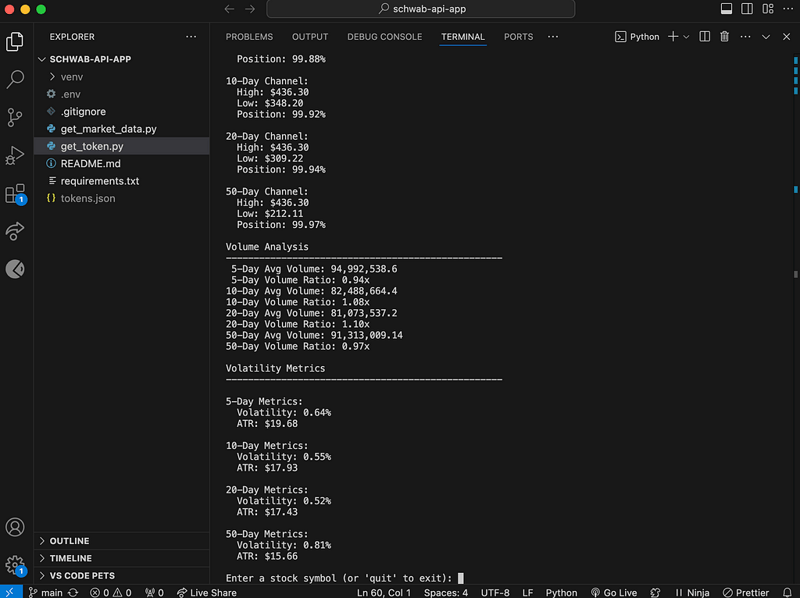Launch a new terminal with the plus icon

pyautogui.click(x=675, y=36)
